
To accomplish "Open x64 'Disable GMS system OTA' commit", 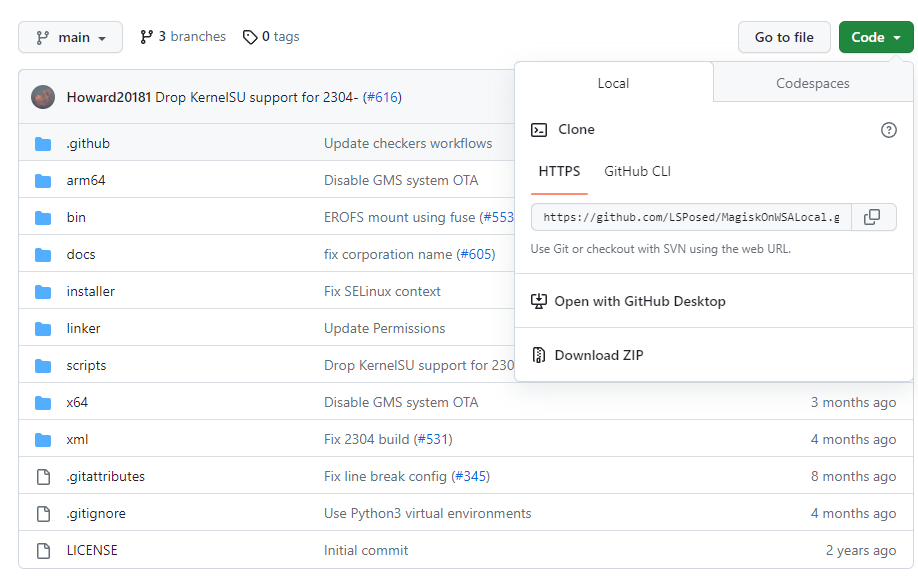I will click(x=401, y=402).
